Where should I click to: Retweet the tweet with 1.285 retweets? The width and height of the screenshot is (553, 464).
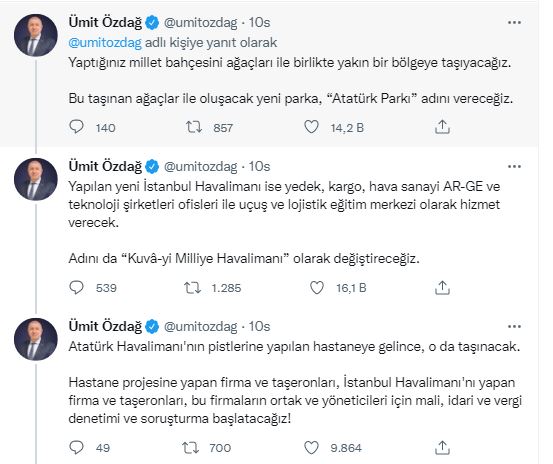[193, 288]
